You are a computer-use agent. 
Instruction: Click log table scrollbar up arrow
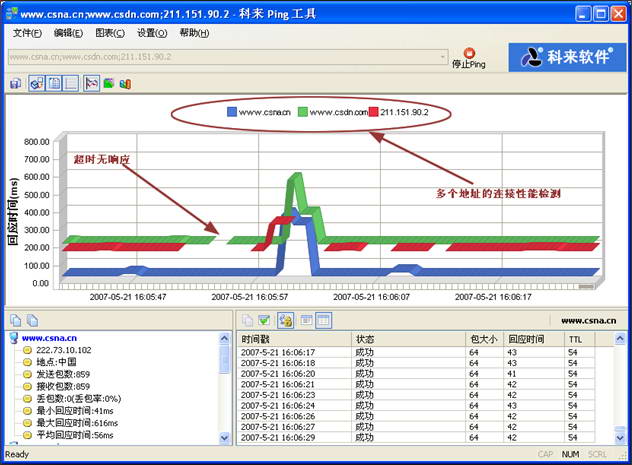click(x=620, y=338)
